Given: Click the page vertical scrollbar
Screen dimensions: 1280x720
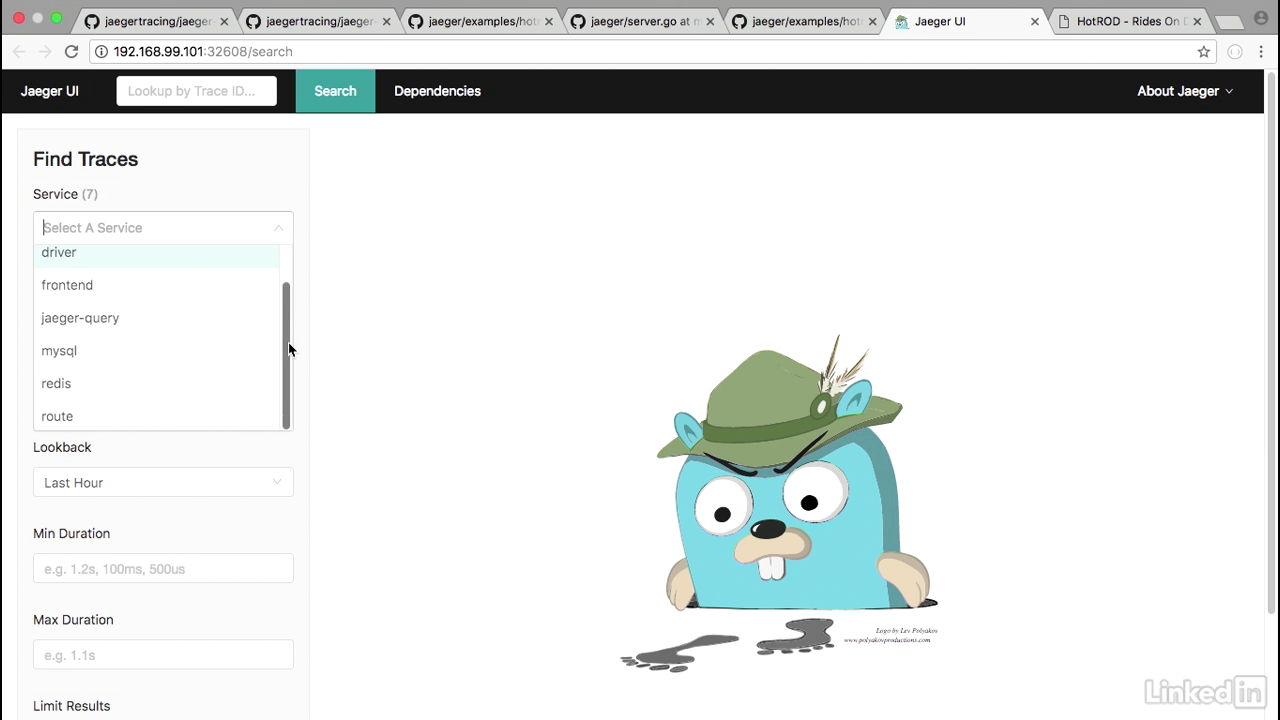Looking at the screenshot, I should pyautogui.click(x=1272, y=342).
